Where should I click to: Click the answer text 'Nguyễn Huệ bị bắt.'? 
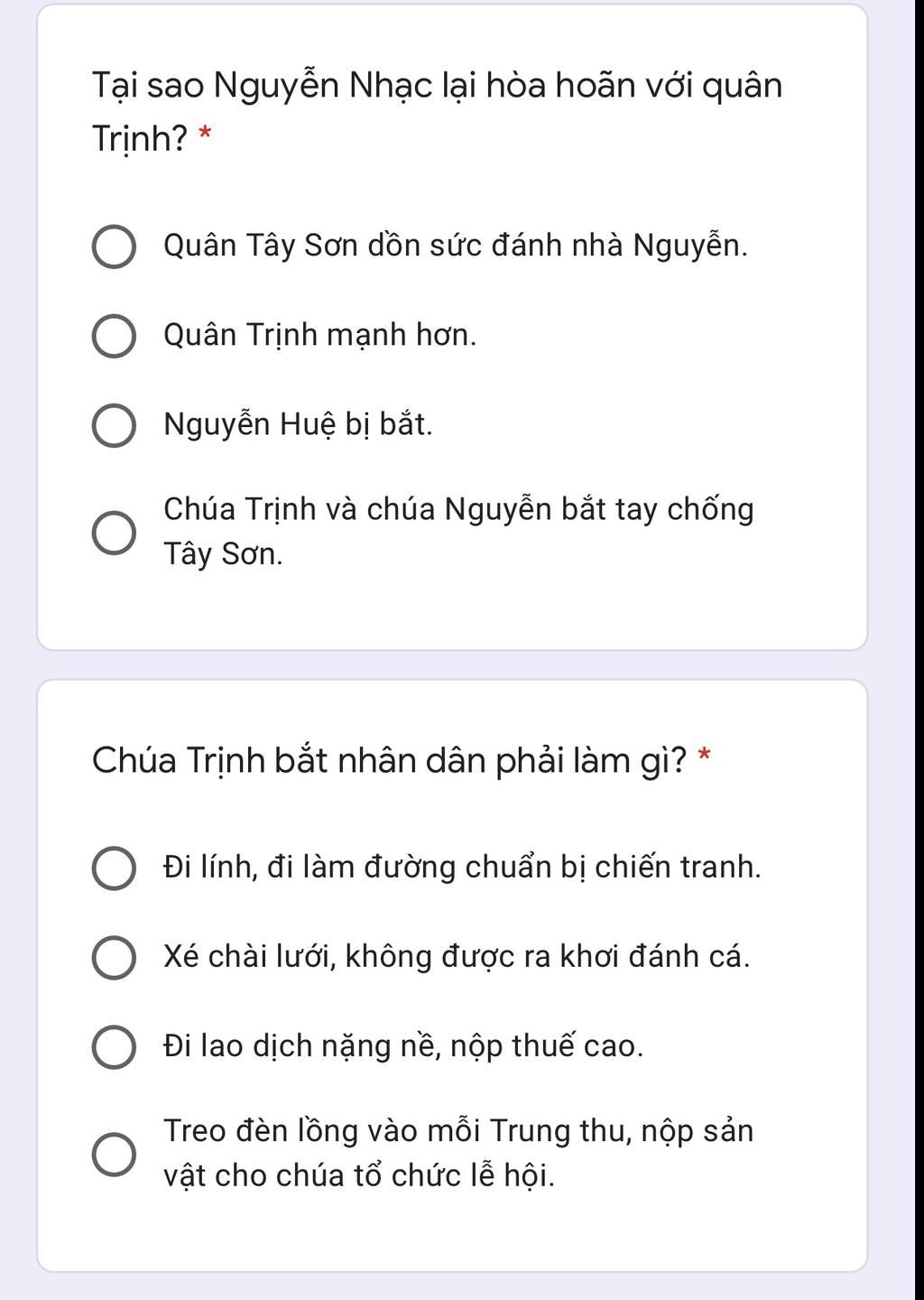click(x=298, y=423)
